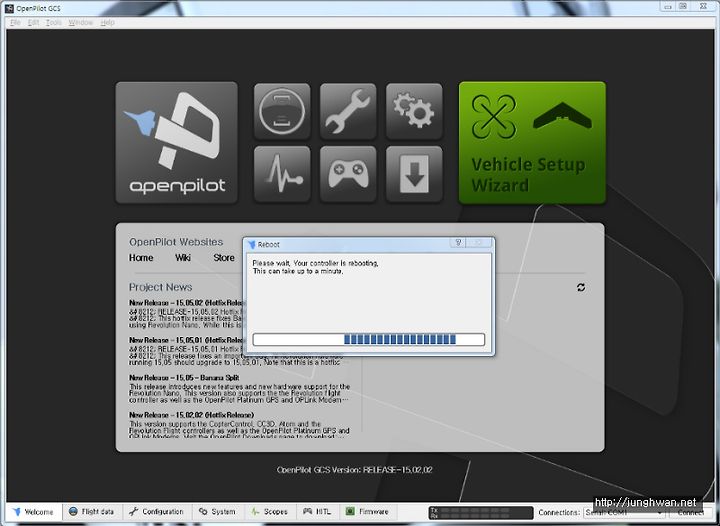The height and width of the screenshot is (526, 720).
Task: Click the Reboot dialog progress bar
Action: point(369,339)
